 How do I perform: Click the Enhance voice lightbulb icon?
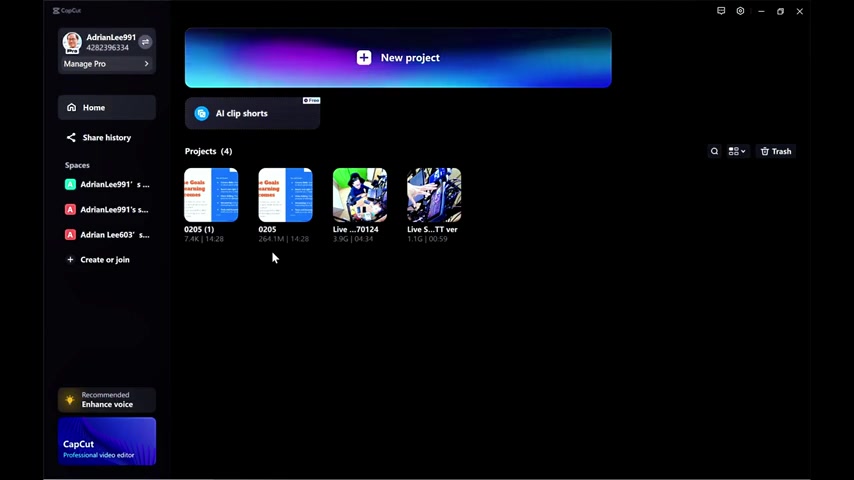70,400
